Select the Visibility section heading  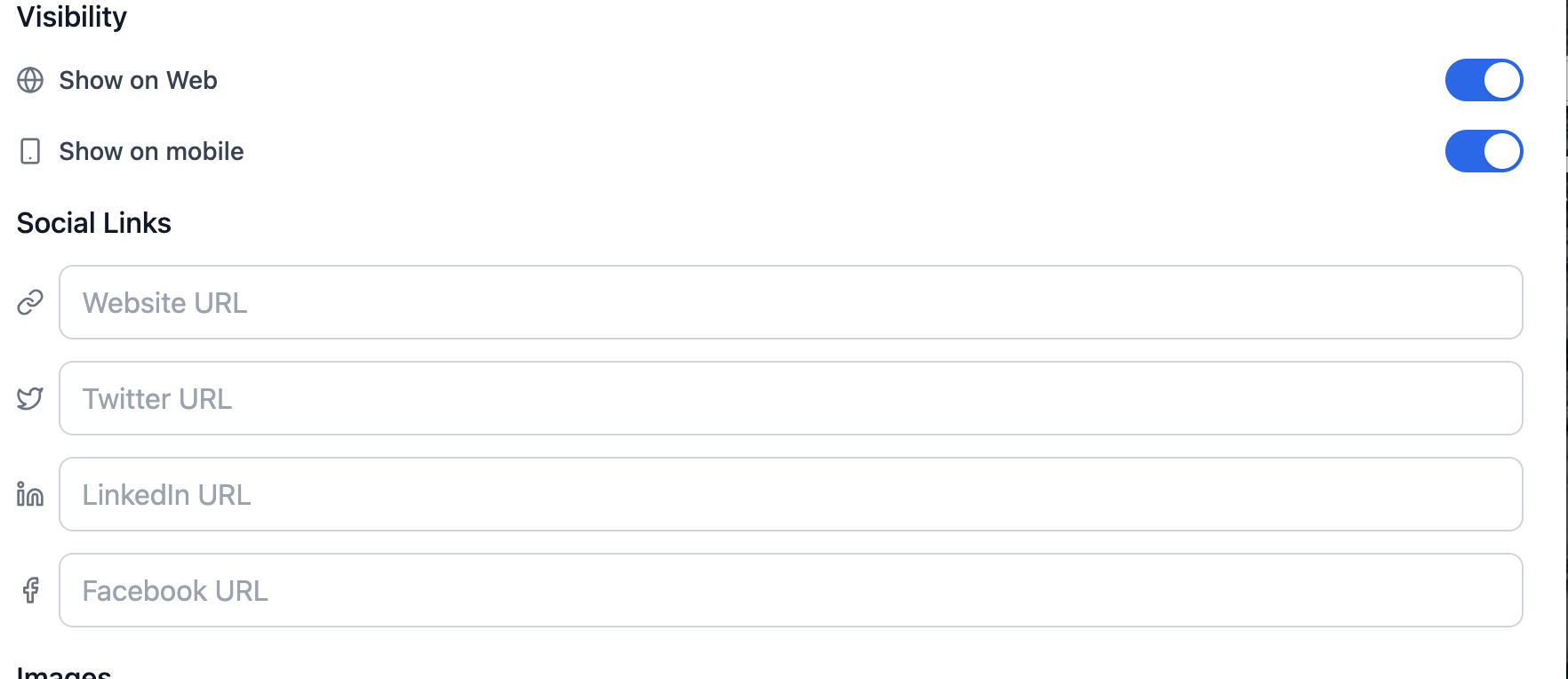pyautogui.click(x=72, y=16)
